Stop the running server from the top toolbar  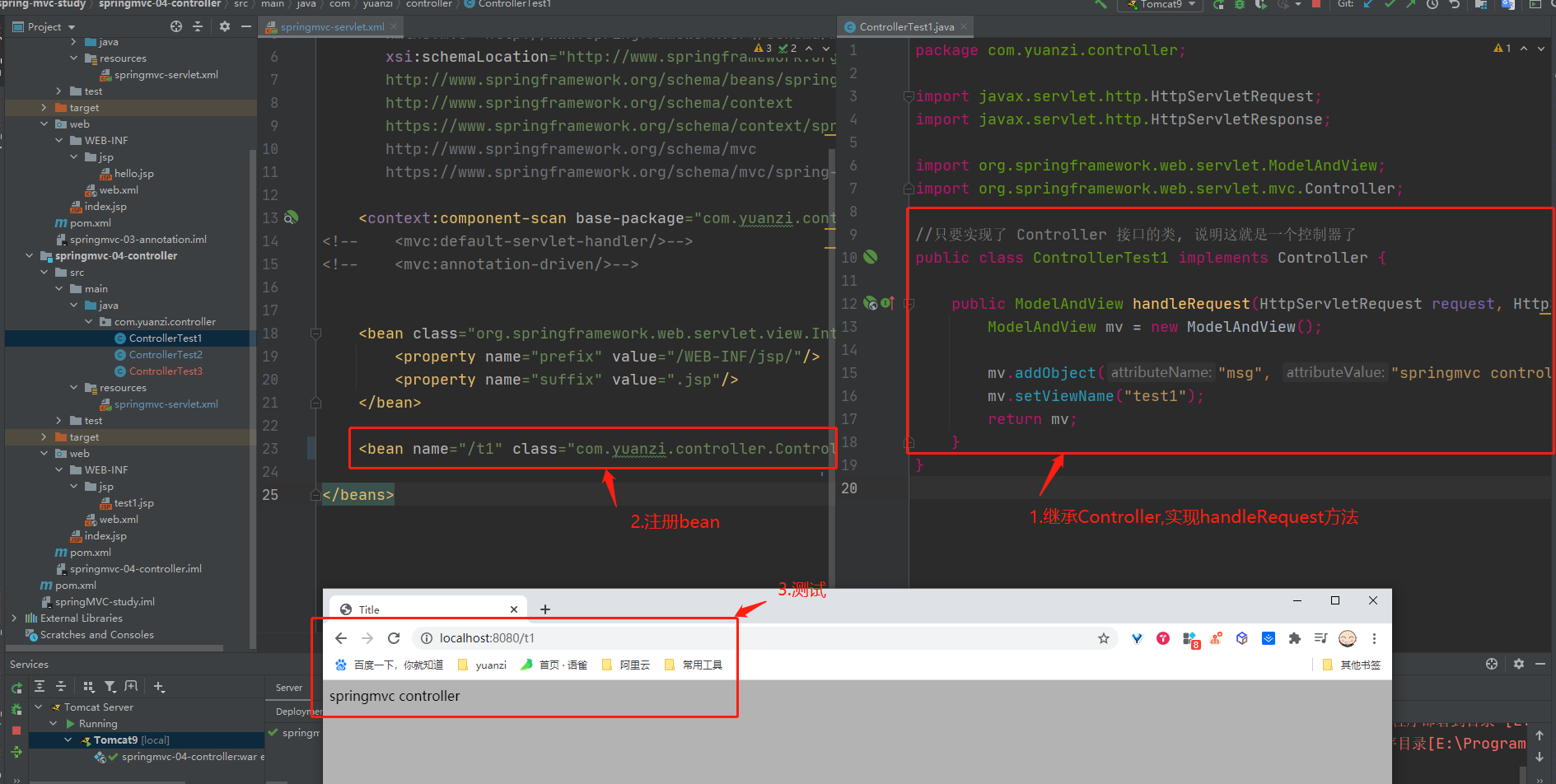point(1316,5)
